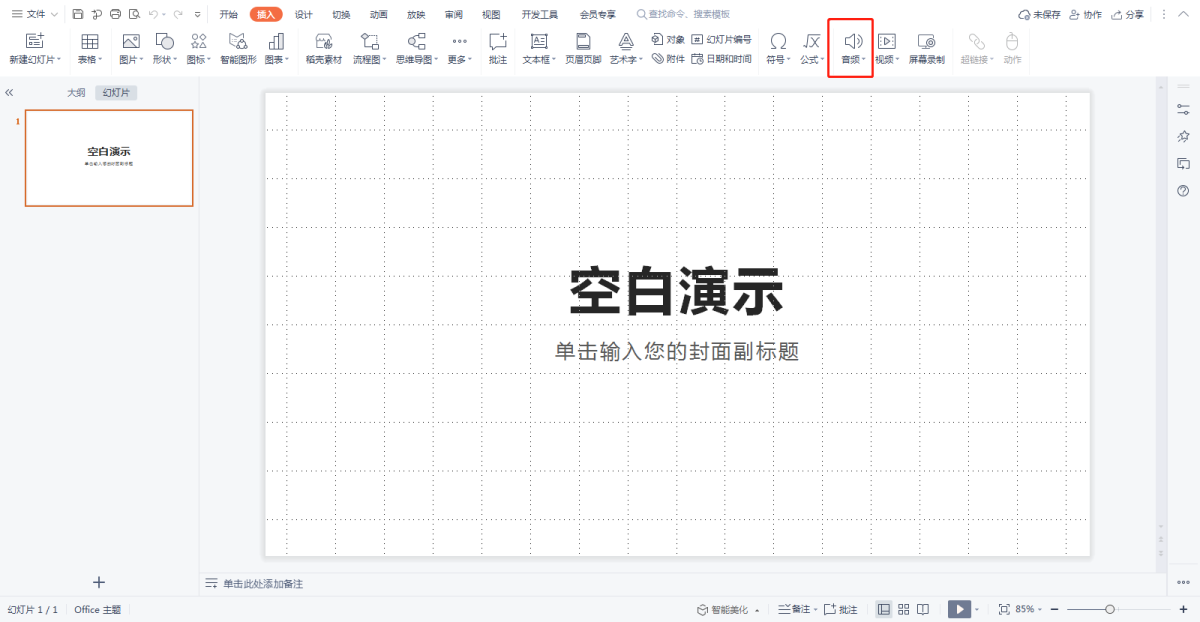Open the 图标 icons dropdown
Viewport: 1200px width, 622px height.
210,60
